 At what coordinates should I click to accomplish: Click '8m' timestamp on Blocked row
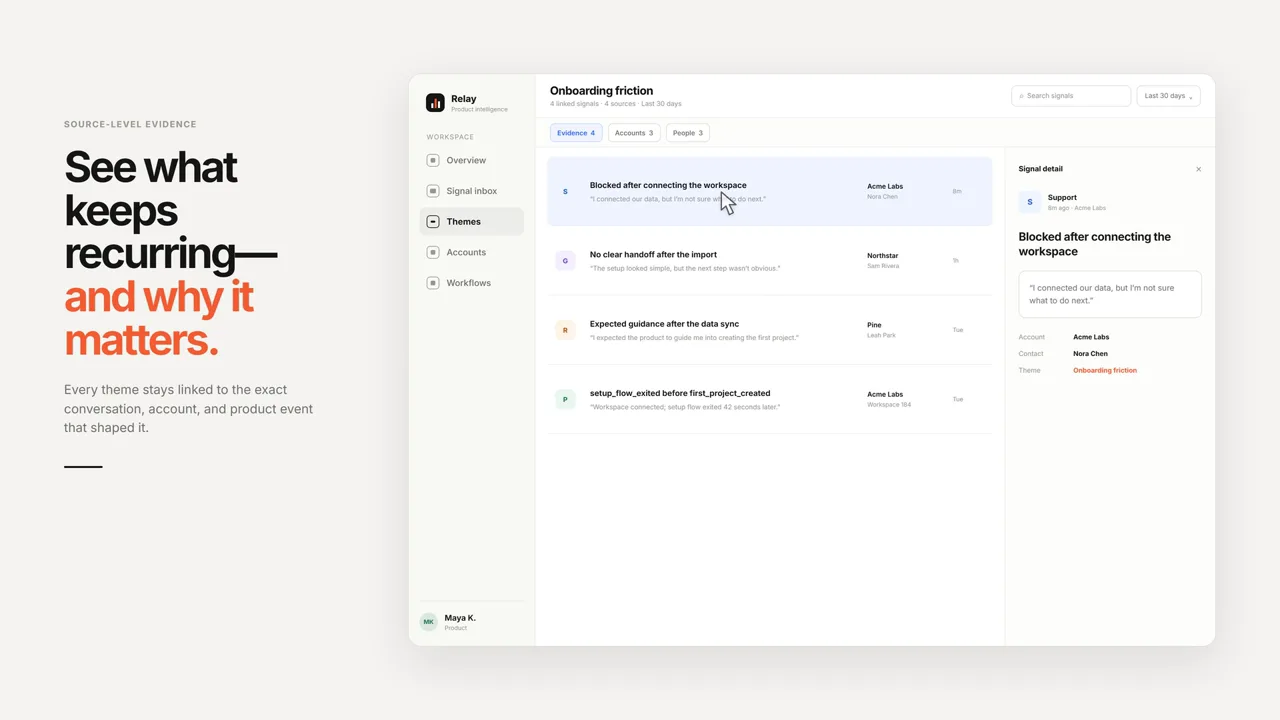coord(957,191)
